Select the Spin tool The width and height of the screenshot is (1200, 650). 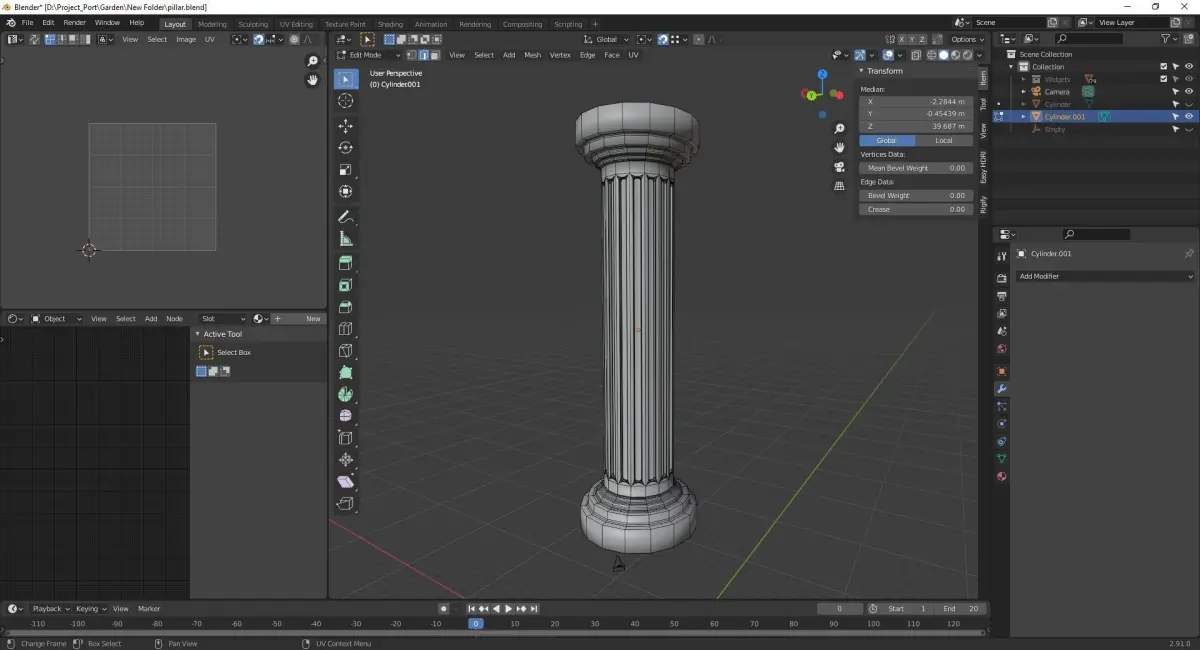tap(346, 394)
